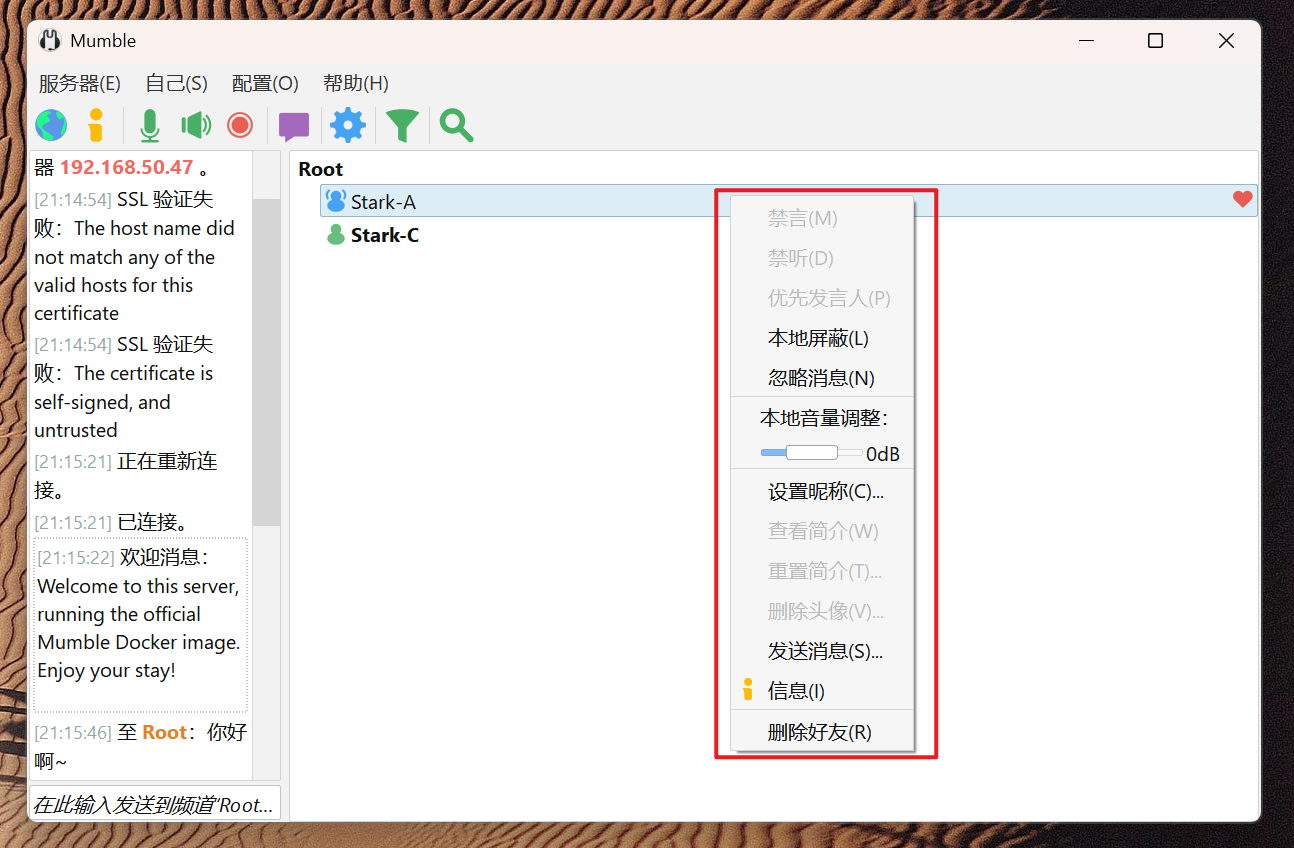Open the 帮助(H) menu
This screenshot has height=848, width=1294.
point(356,83)
